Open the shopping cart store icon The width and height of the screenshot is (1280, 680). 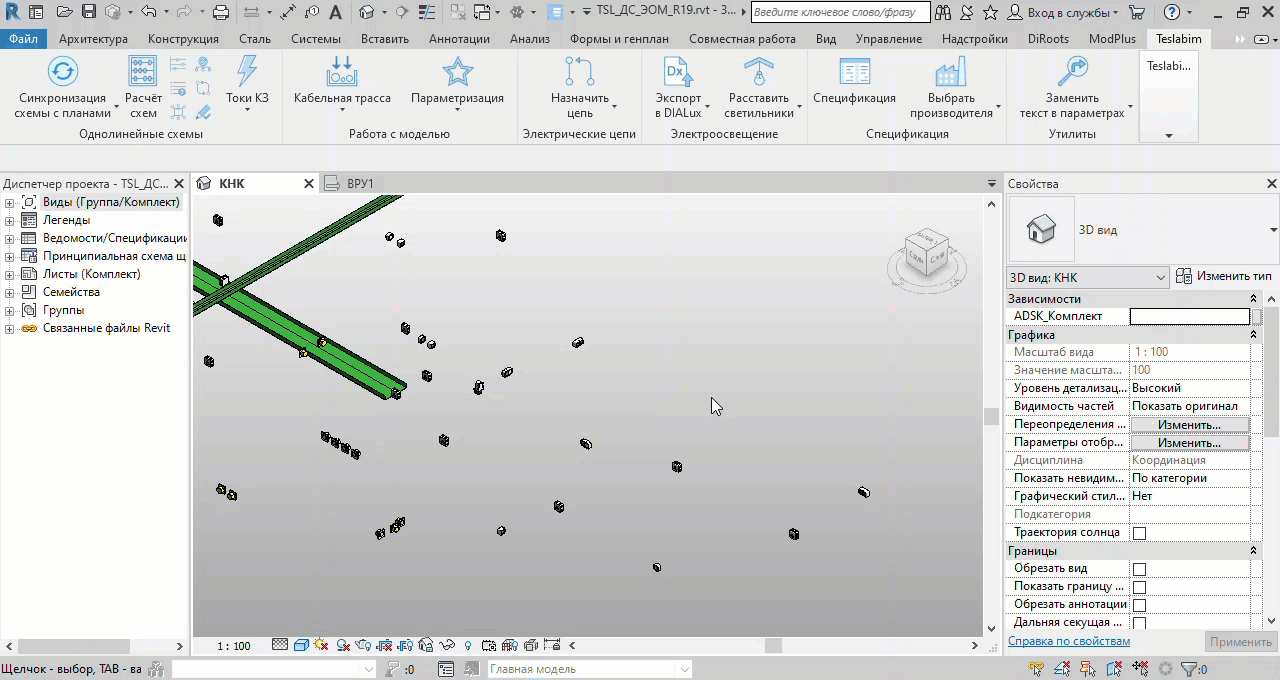click(x=1136, y=13)
